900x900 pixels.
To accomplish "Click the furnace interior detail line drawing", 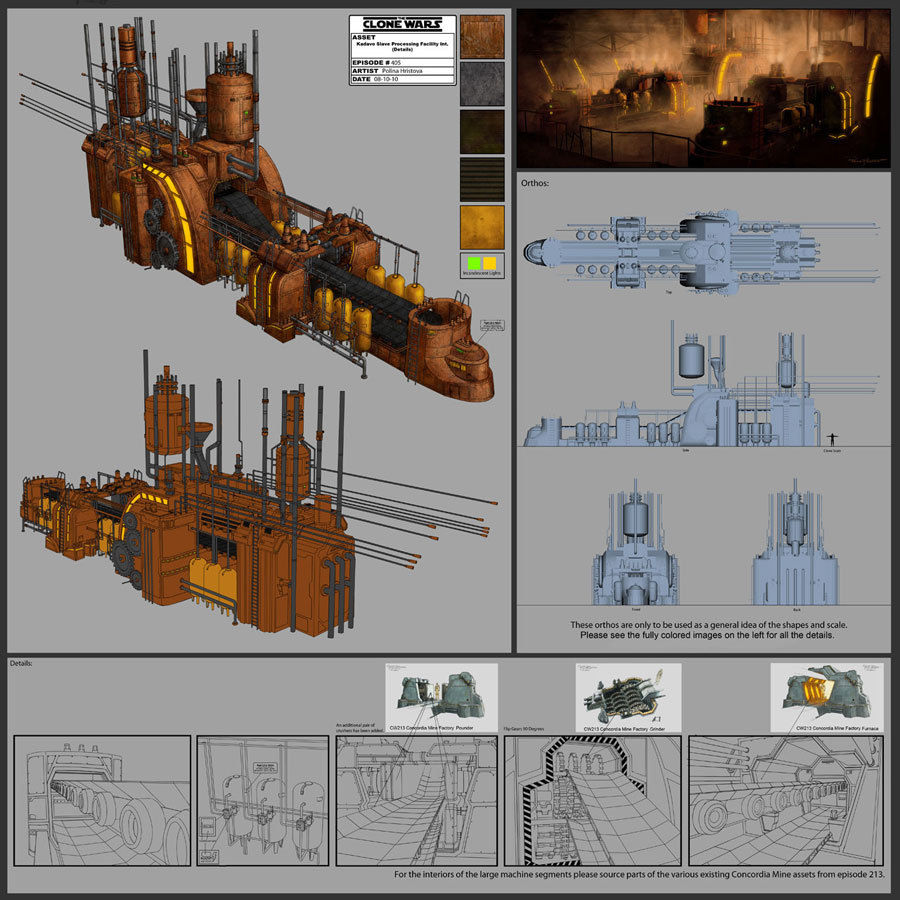I will (x=786, y=801).
